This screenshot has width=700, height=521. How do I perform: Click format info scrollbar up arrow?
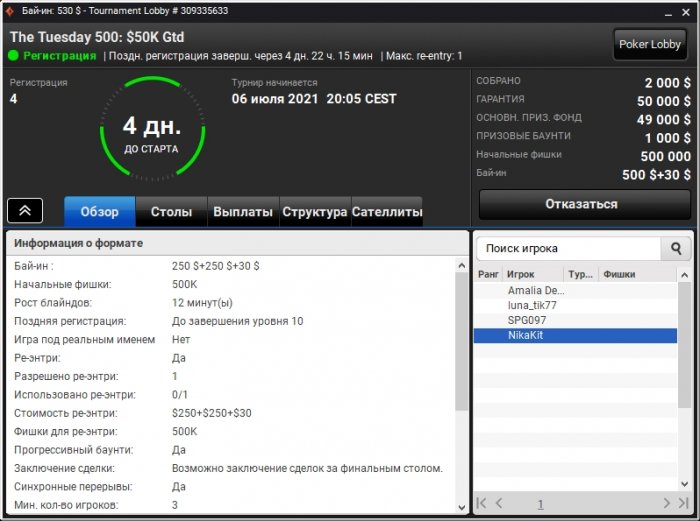[x=462, y=266]
